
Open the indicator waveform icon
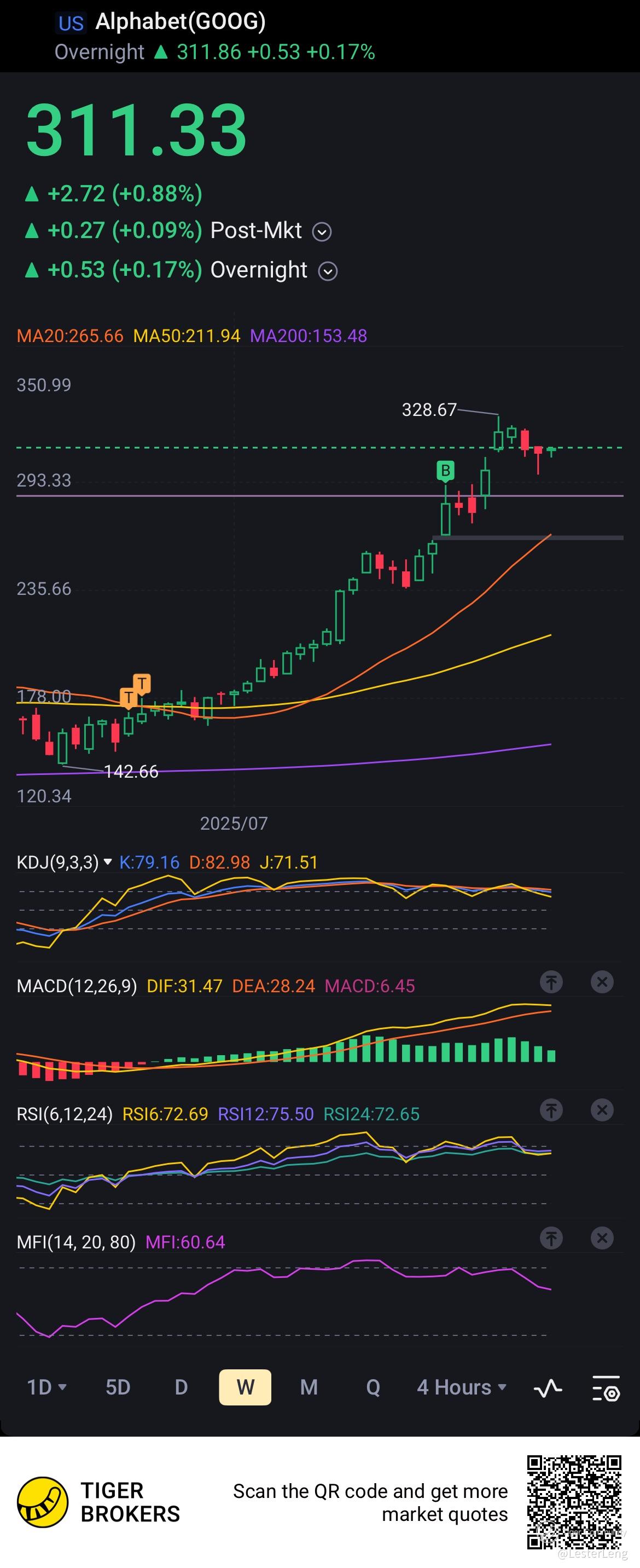(548, 1387)
